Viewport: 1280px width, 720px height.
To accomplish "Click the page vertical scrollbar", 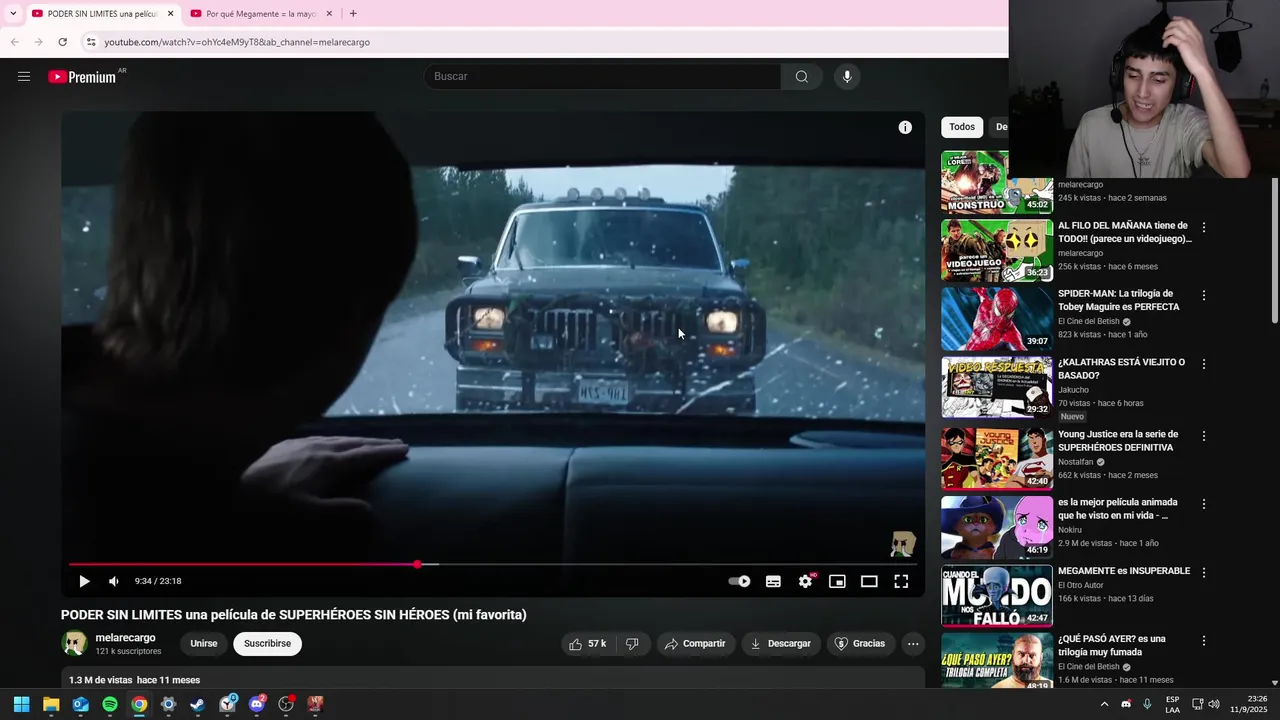I will 1275,250.
